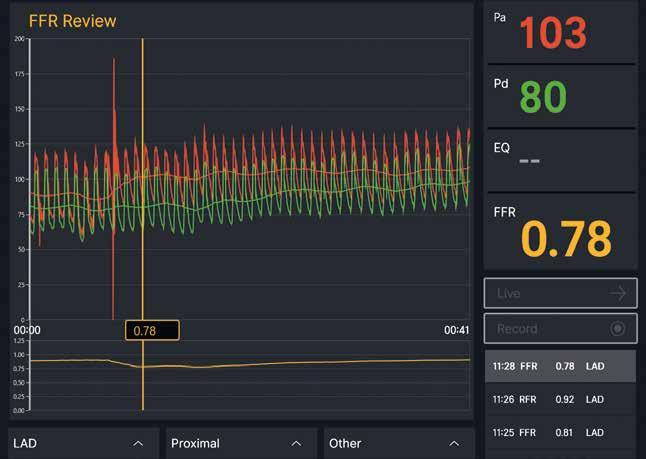
Task: Click the 00:41 end time label
Action: (x=456, y=330)
